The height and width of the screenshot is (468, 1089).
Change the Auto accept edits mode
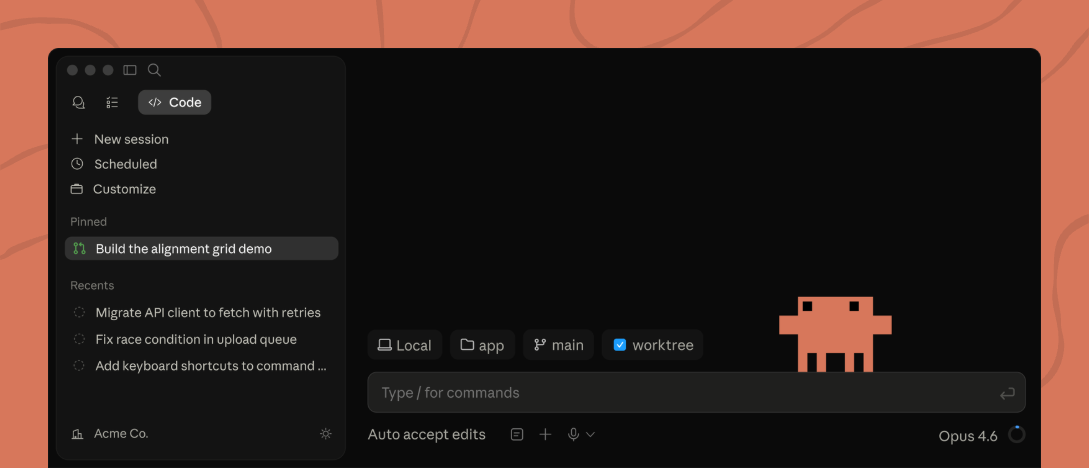pos(426,435)
